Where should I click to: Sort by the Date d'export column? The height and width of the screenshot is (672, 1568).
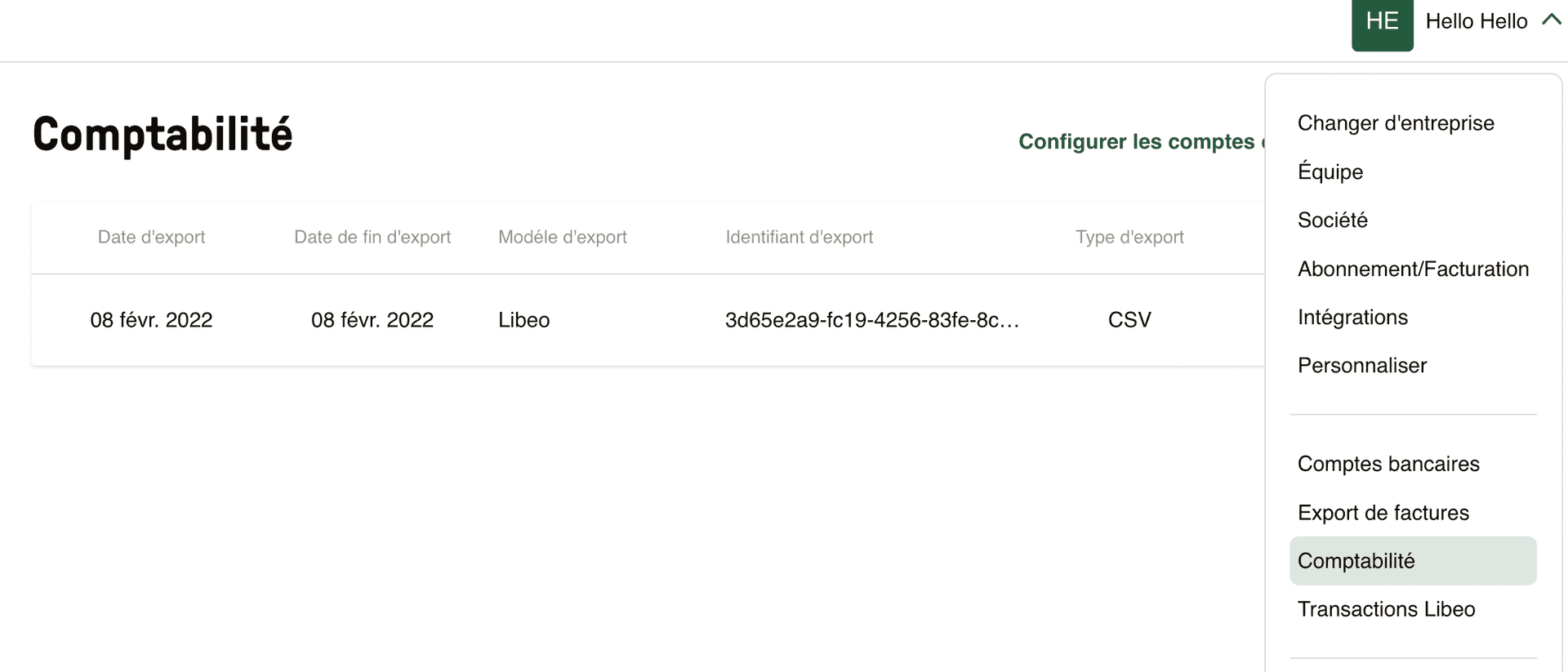pyautogui.click(x=151, y=237)
